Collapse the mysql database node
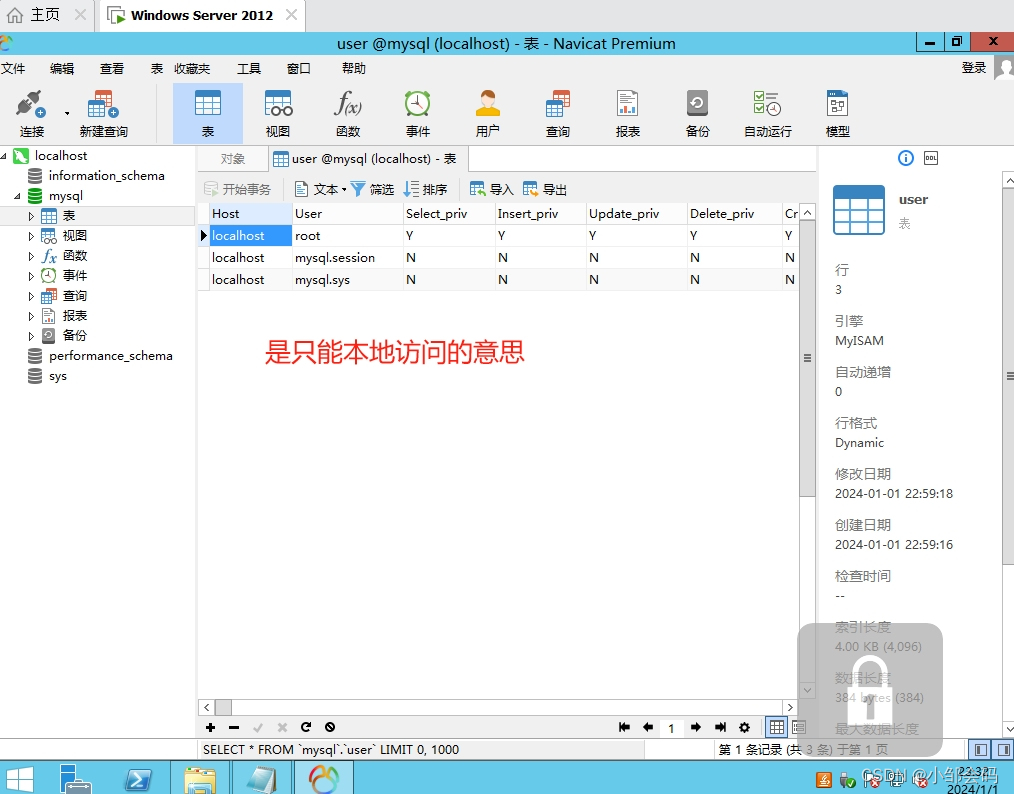This screenshot has width=1014, height=794. (17, 196)
